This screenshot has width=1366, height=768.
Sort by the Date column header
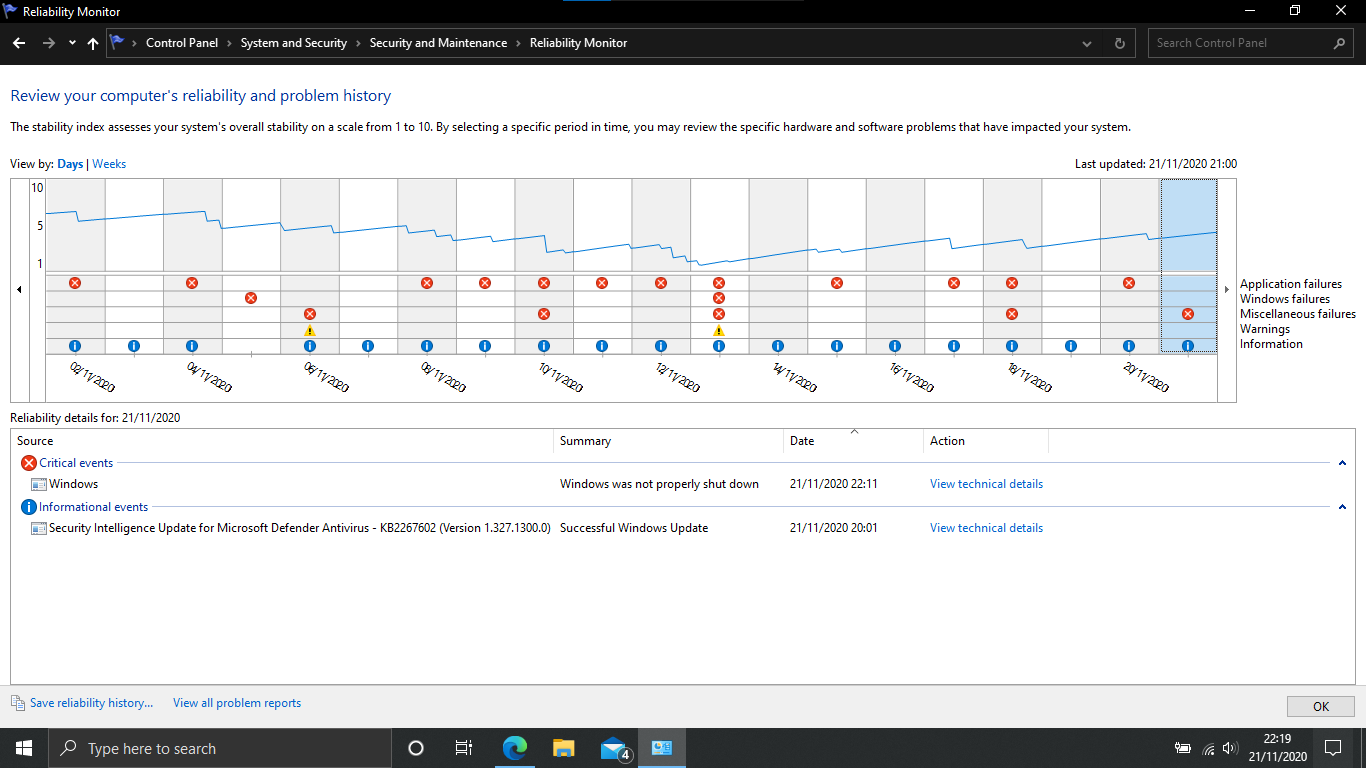[853, 441]
